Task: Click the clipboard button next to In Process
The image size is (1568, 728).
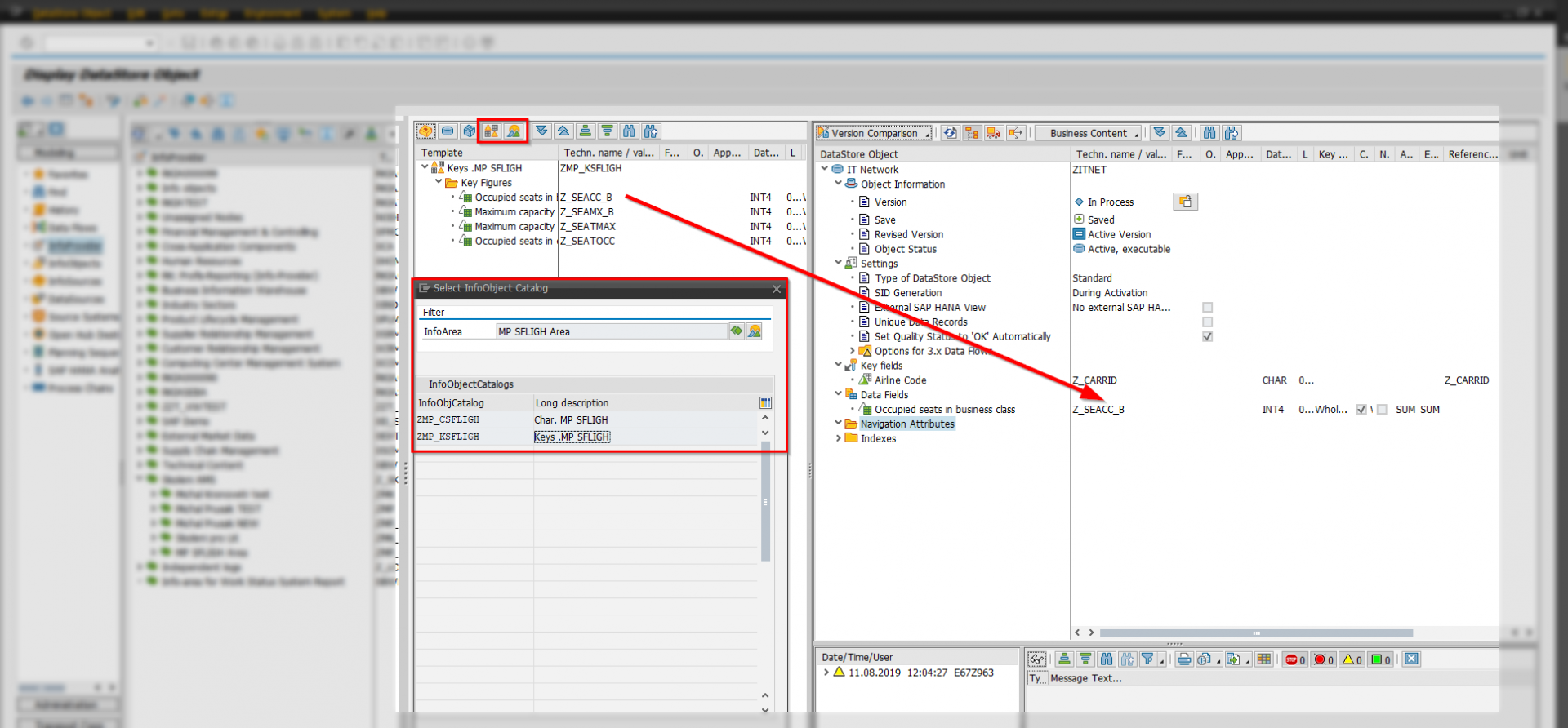Action: point(1185,202)
